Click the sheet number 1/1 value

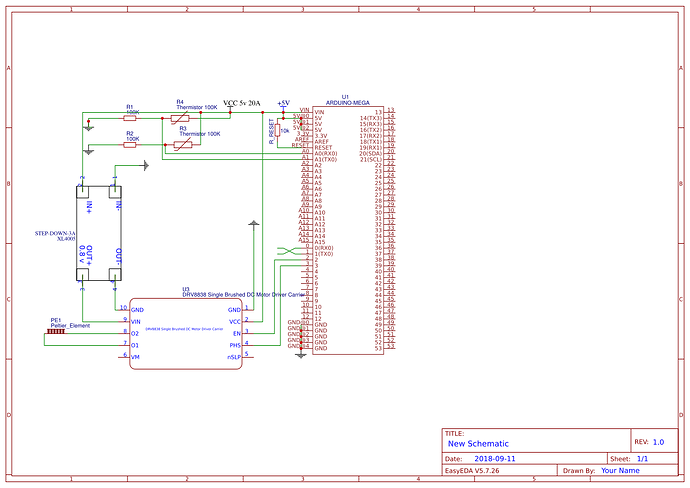[x=642, y=457]
